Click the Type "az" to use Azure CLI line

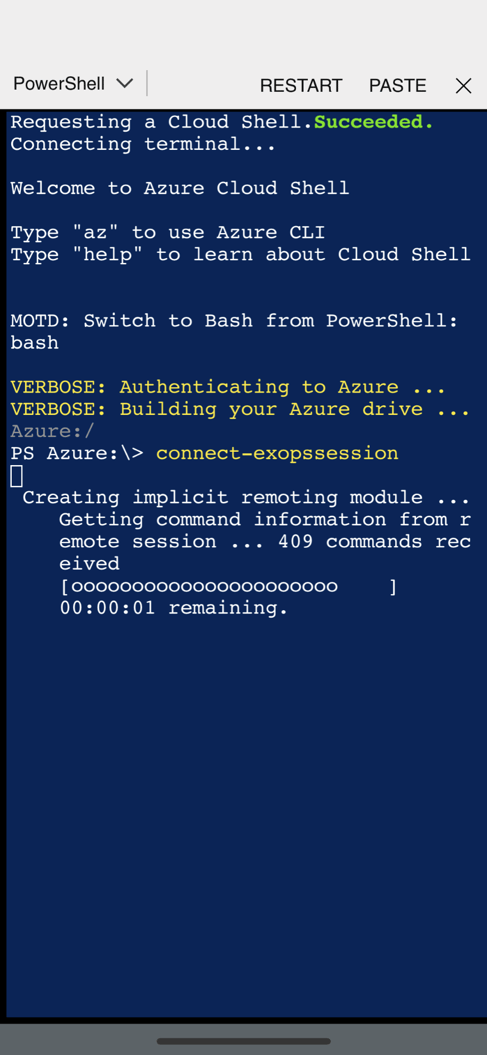point(167,233)
